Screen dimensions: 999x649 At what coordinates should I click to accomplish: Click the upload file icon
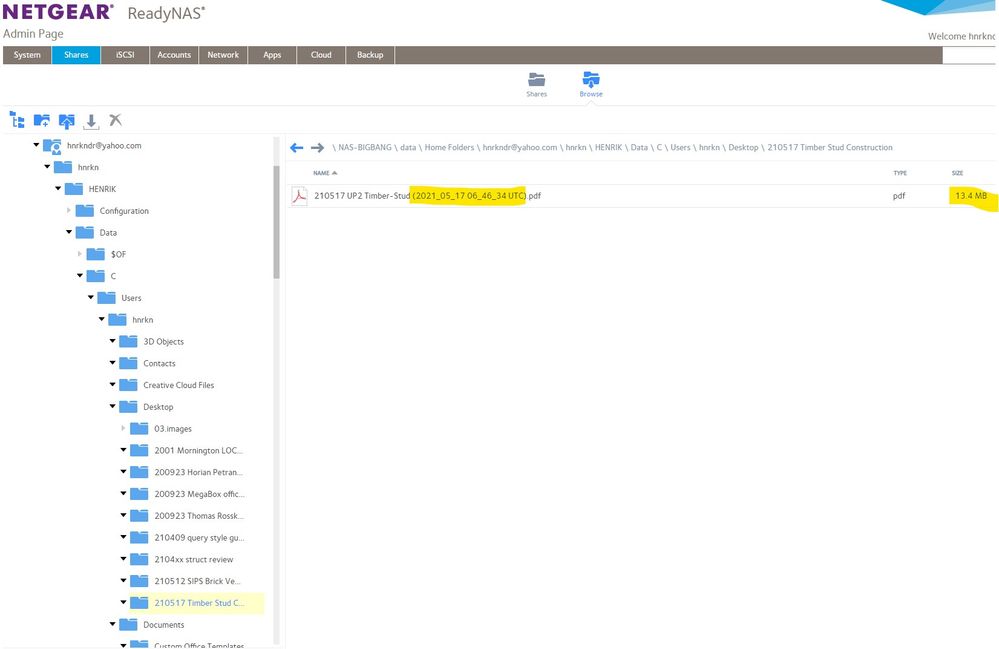(66, 120)
